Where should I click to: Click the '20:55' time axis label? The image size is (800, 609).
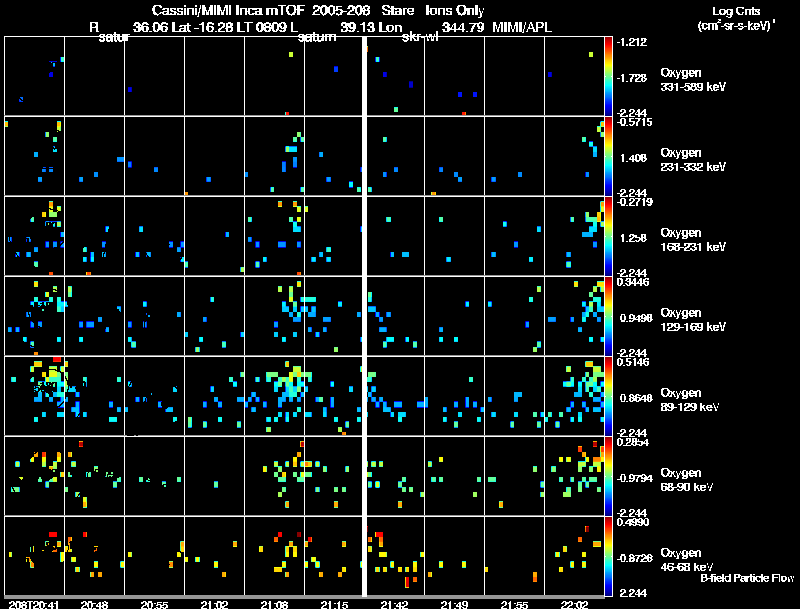155,605
